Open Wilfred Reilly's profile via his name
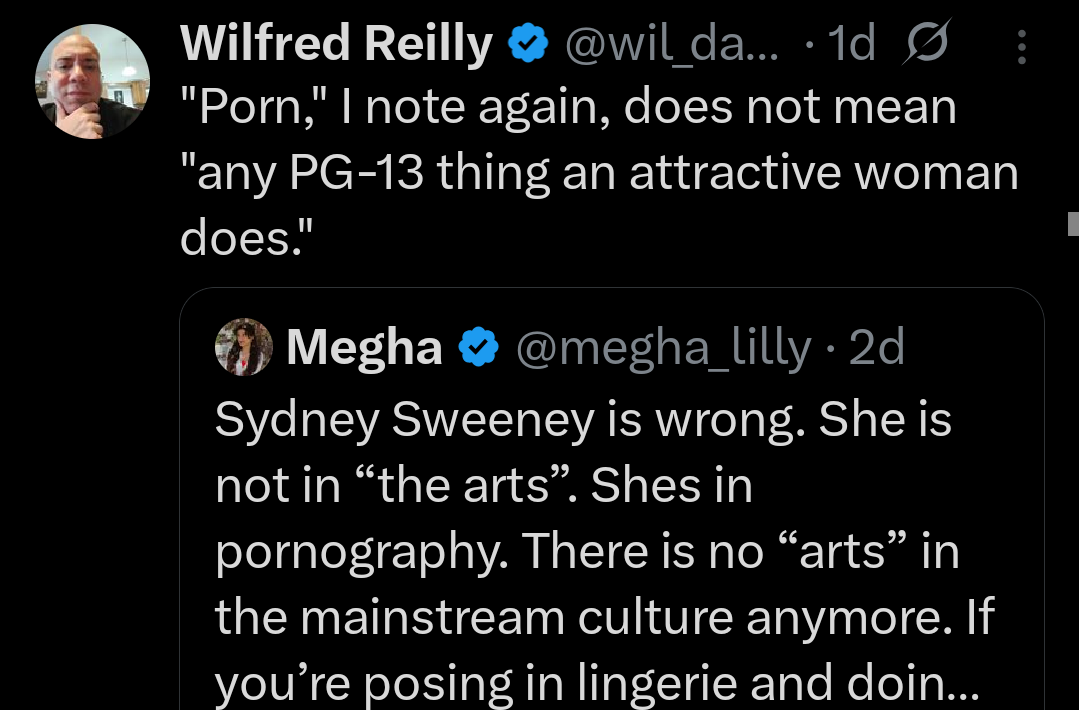Image resolution: width=1079 pixels, height=710 pixels. pyautogui.click(x=335, y=42)
